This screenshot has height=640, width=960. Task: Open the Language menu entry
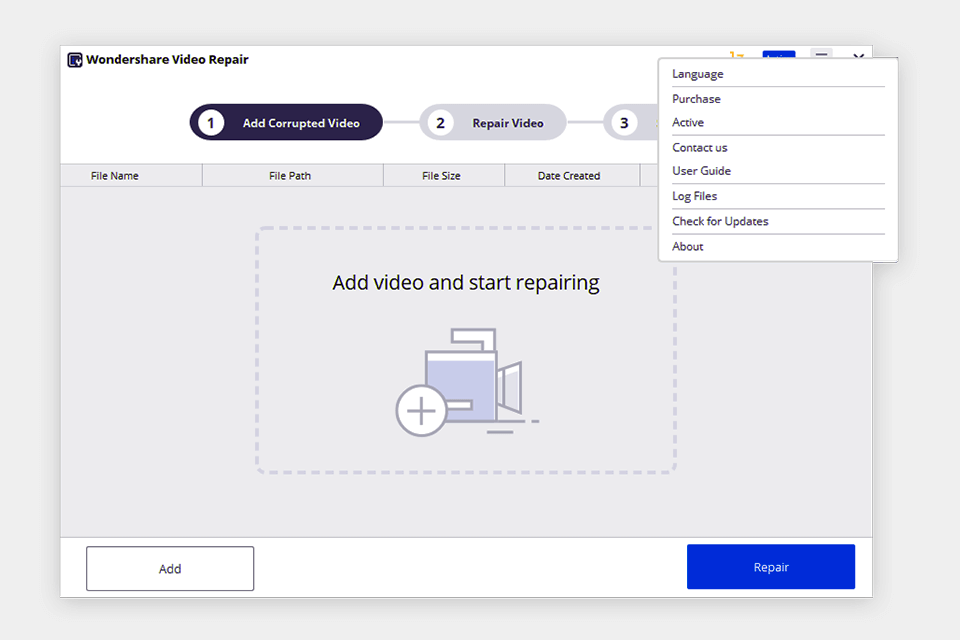tap(697, 73)
